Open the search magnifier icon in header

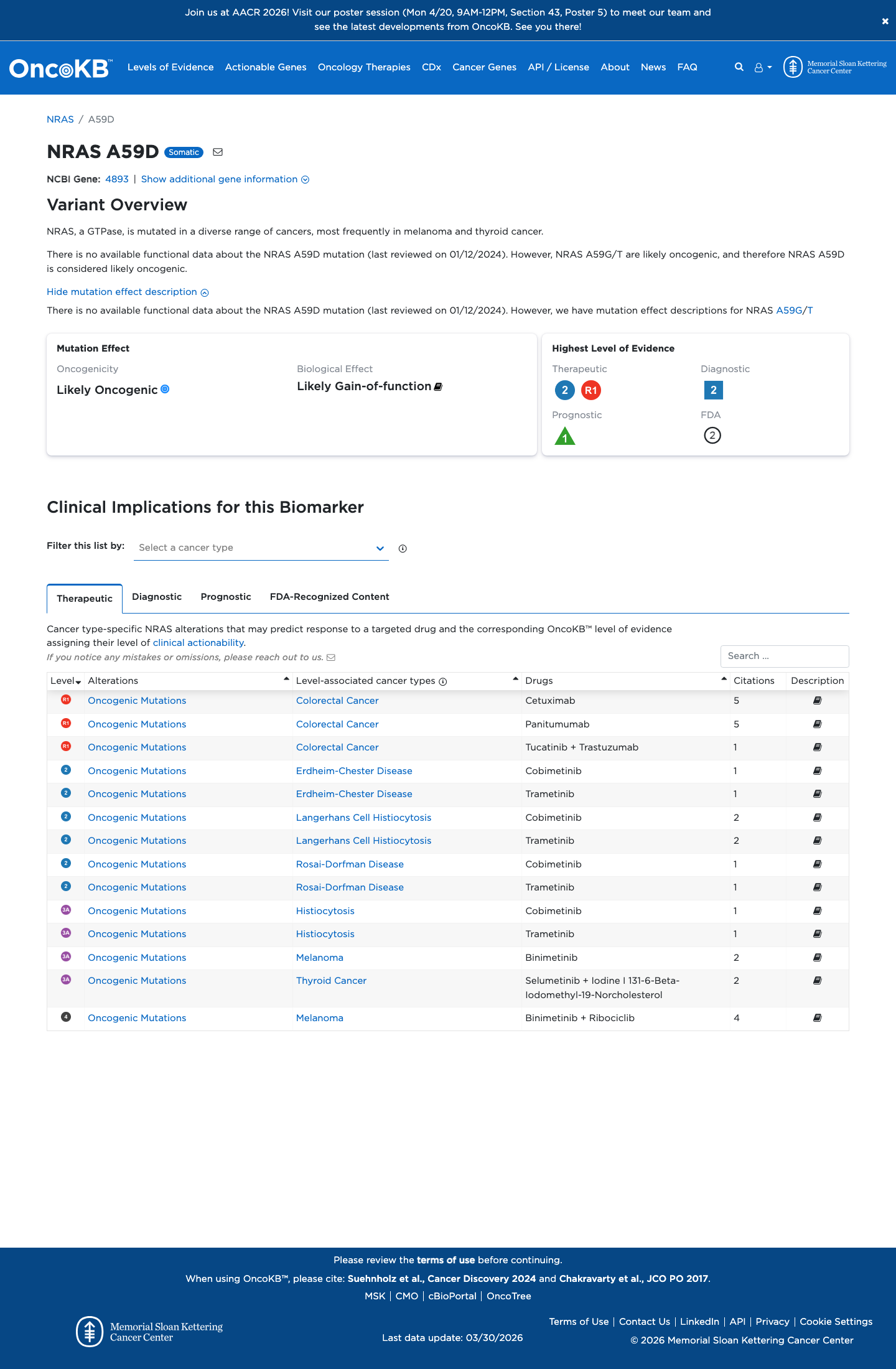[x=739, y=67]
